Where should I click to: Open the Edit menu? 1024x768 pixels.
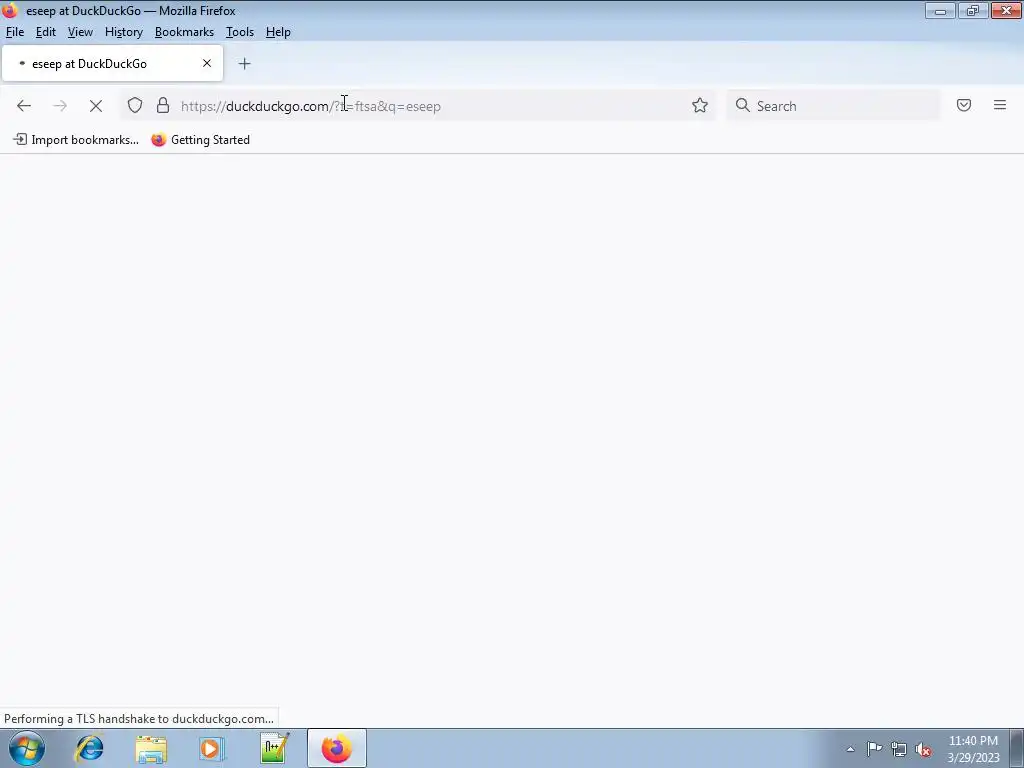(46, 32)
